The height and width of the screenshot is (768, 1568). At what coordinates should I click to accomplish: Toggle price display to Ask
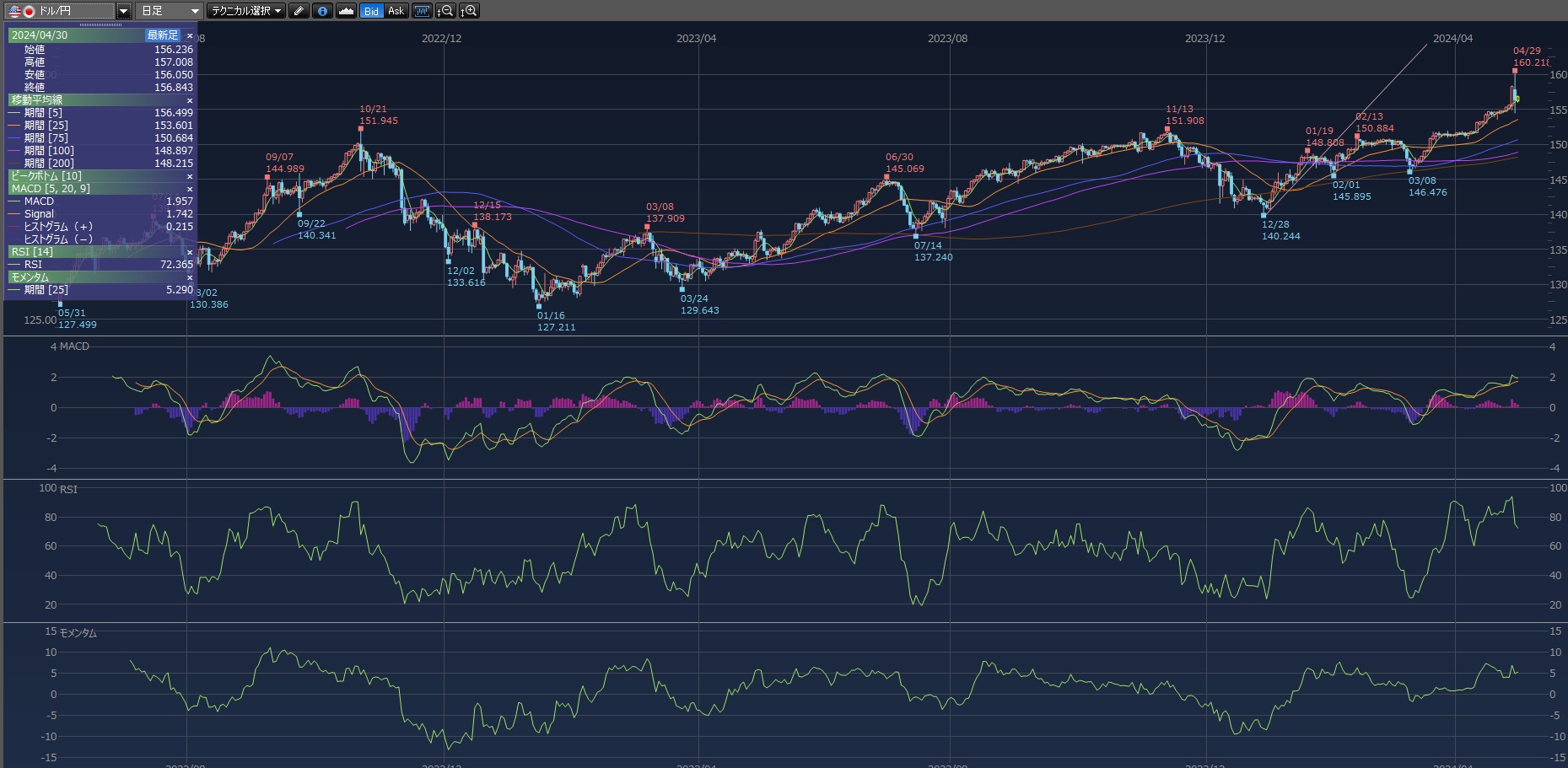(396, 11)
